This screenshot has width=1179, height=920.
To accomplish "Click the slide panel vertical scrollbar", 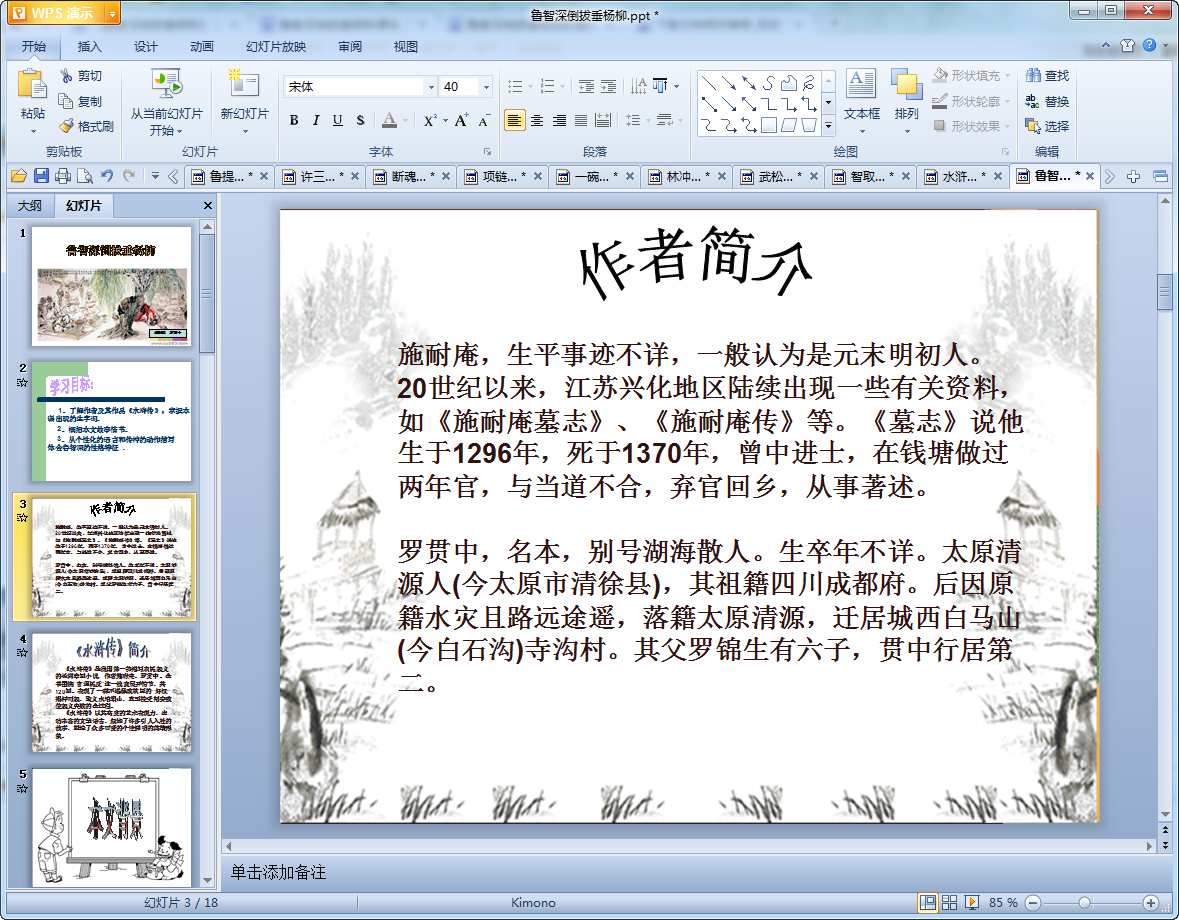I will (208, 293).
